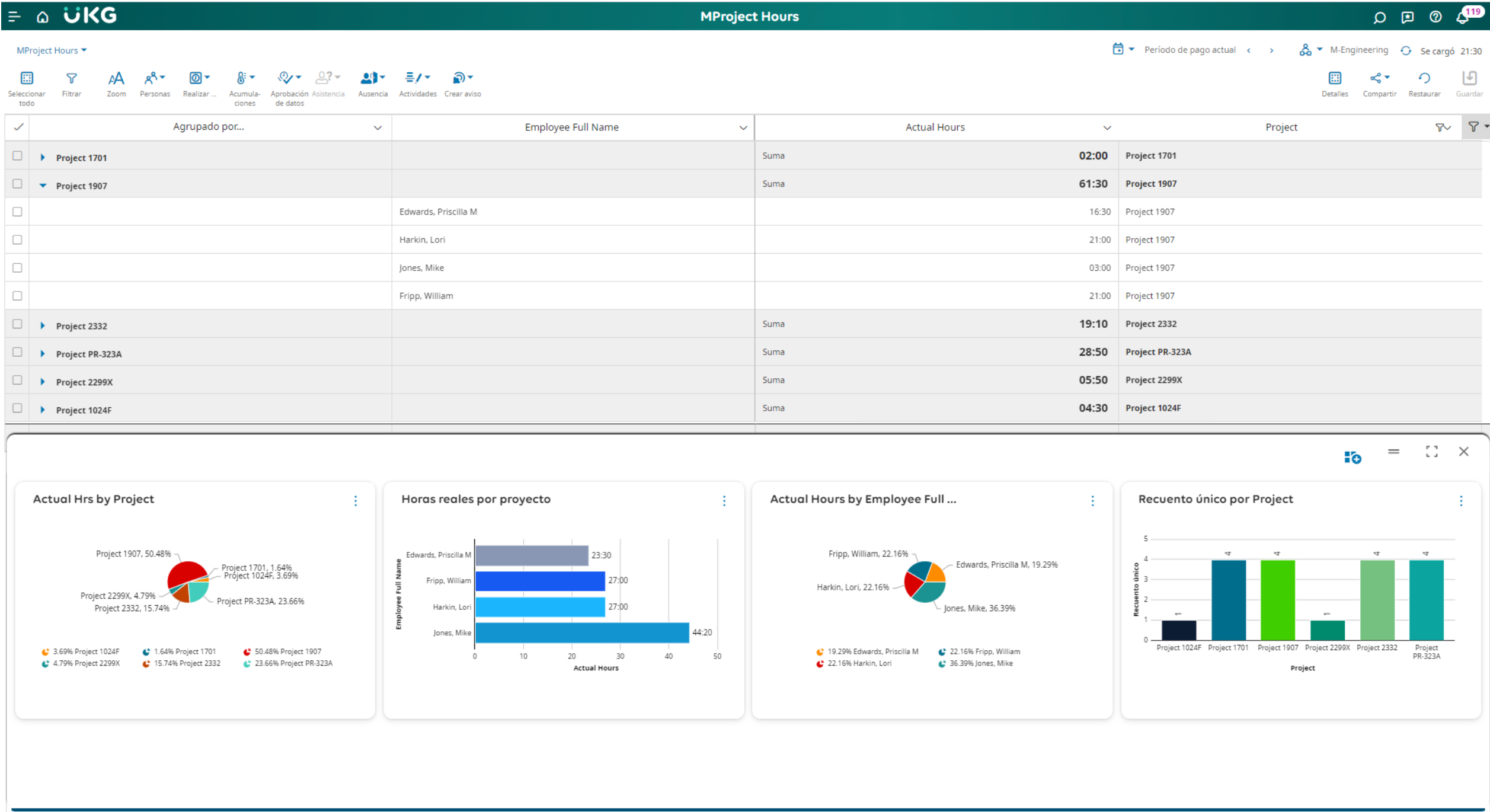
Task: Collapse the Project 1907 group
Action: click(x=43, y=186)
